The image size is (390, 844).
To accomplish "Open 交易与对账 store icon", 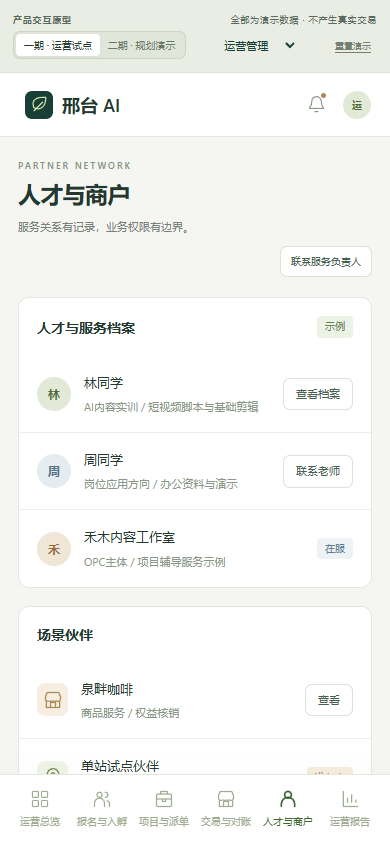I will [x=226, y=799].
